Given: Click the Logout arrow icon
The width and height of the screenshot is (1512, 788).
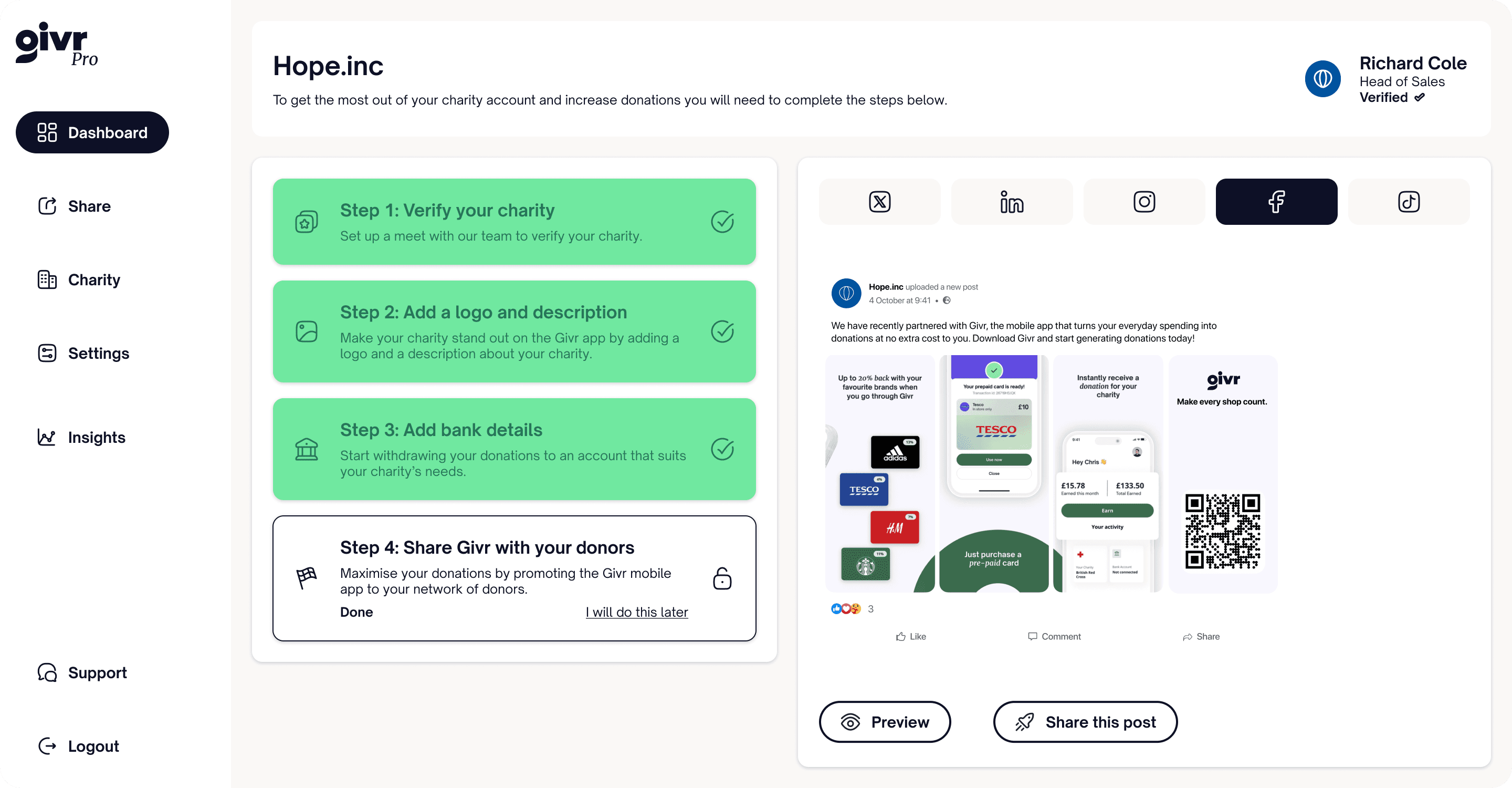Looking at the screenshot, I should pos(47,746).
